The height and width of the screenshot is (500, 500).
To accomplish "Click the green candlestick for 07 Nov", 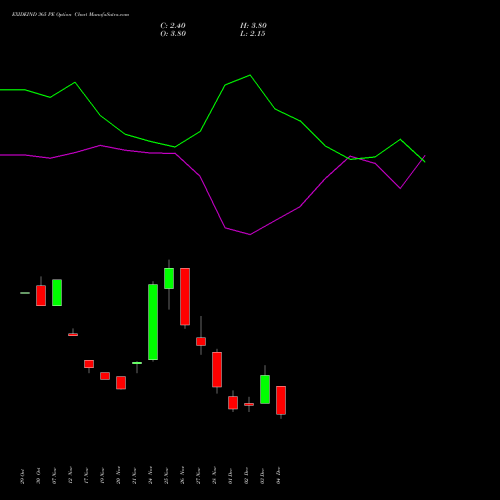I will click(x=57, y=293).
